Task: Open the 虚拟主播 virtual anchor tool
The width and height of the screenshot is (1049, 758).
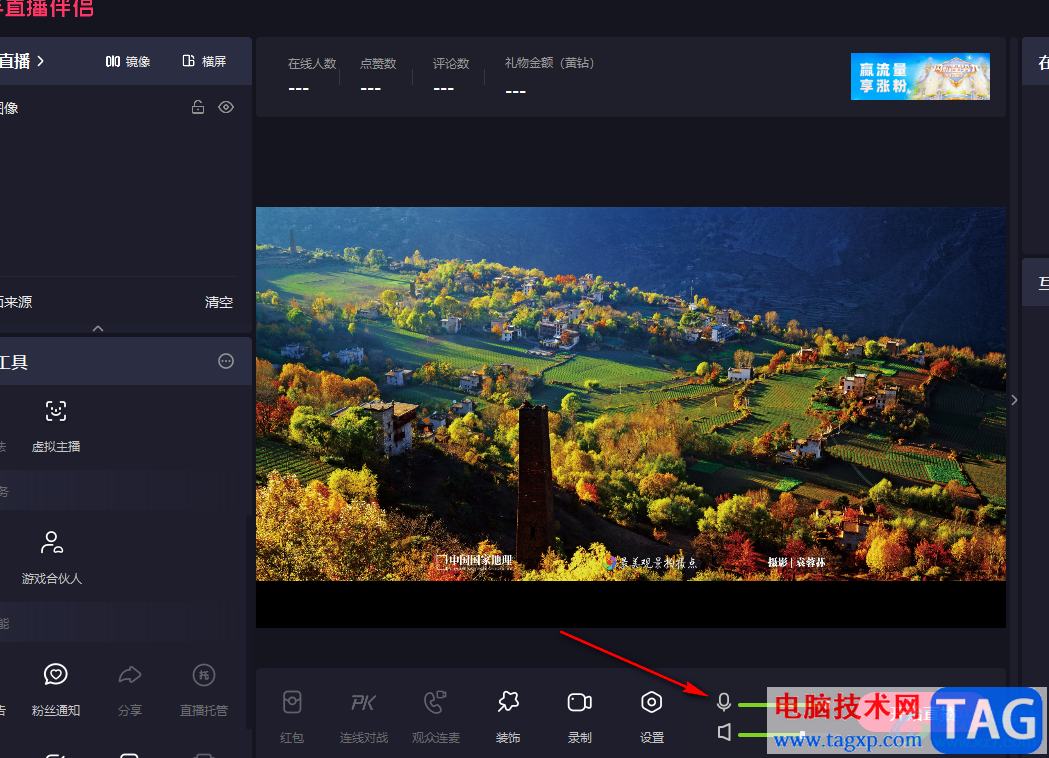Action: [56, 426]
